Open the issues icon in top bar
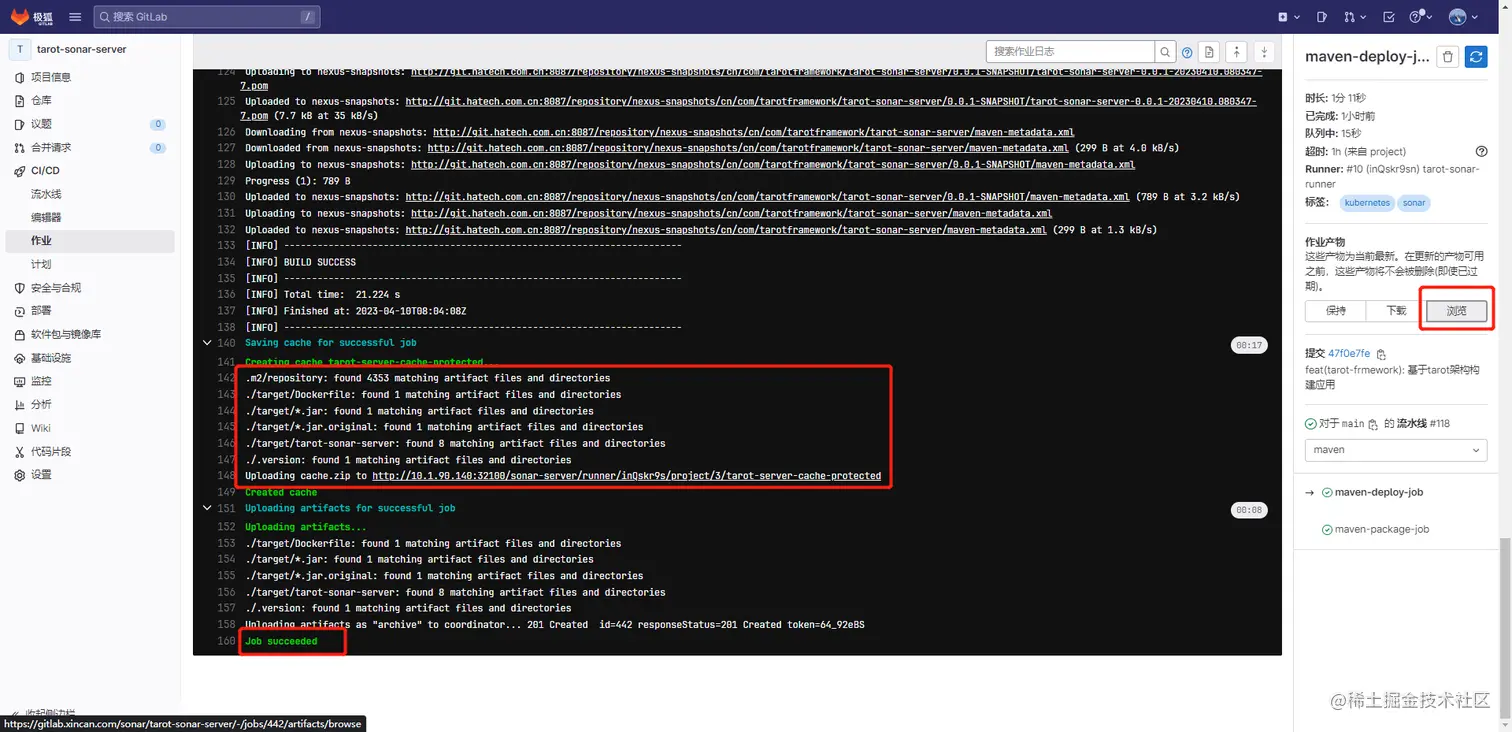 (x=1322, y=17)
